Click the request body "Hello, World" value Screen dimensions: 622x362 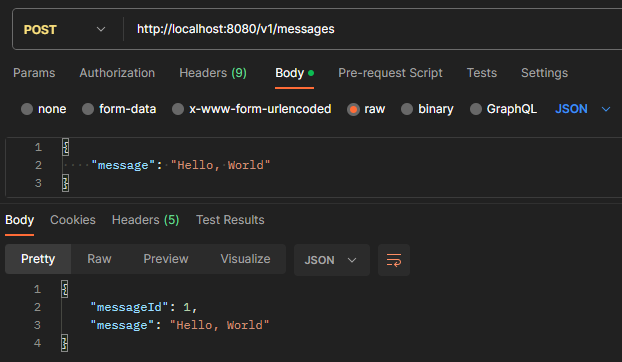coord(221,165)
